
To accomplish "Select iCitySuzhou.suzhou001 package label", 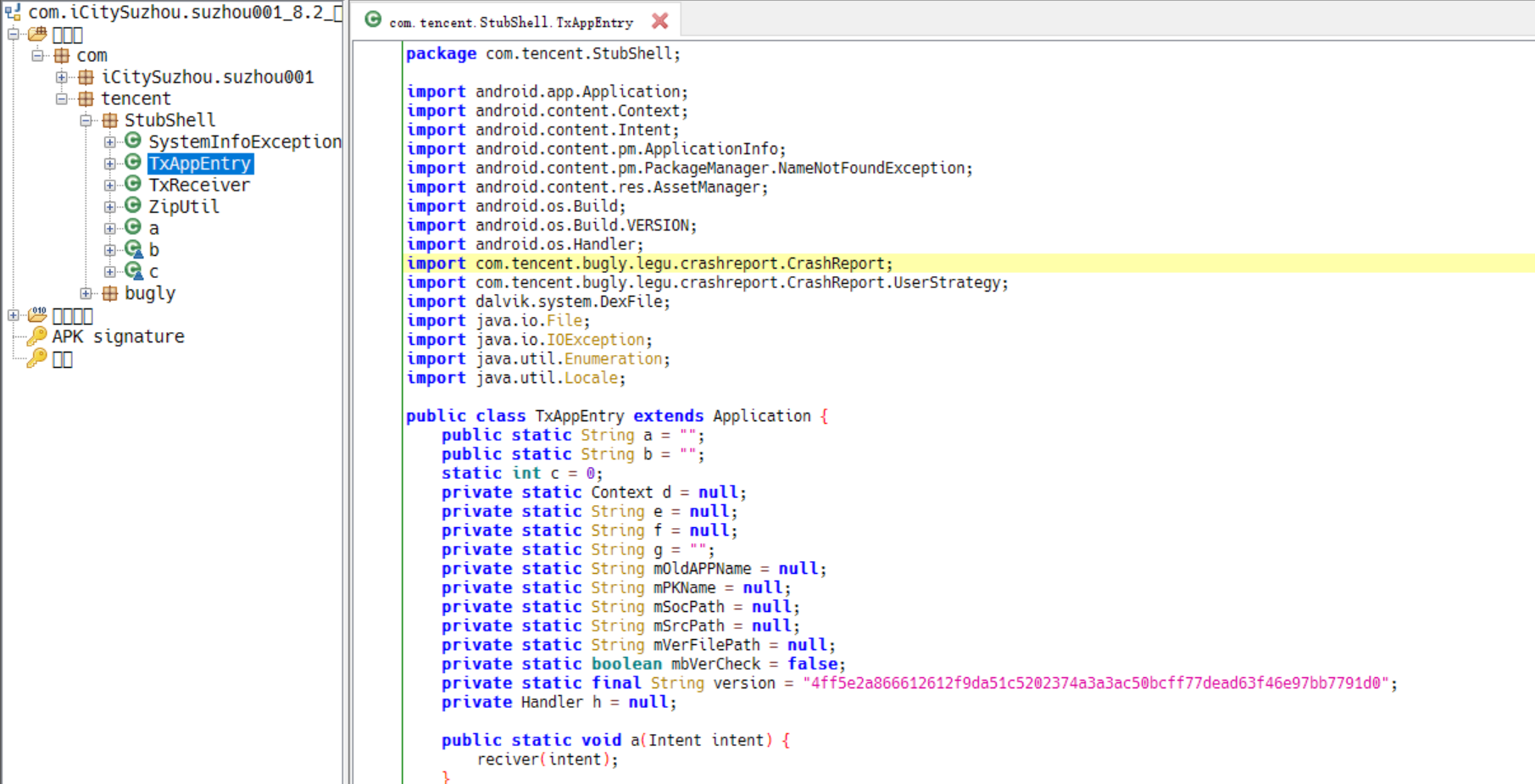I will [x=208, y=77].
